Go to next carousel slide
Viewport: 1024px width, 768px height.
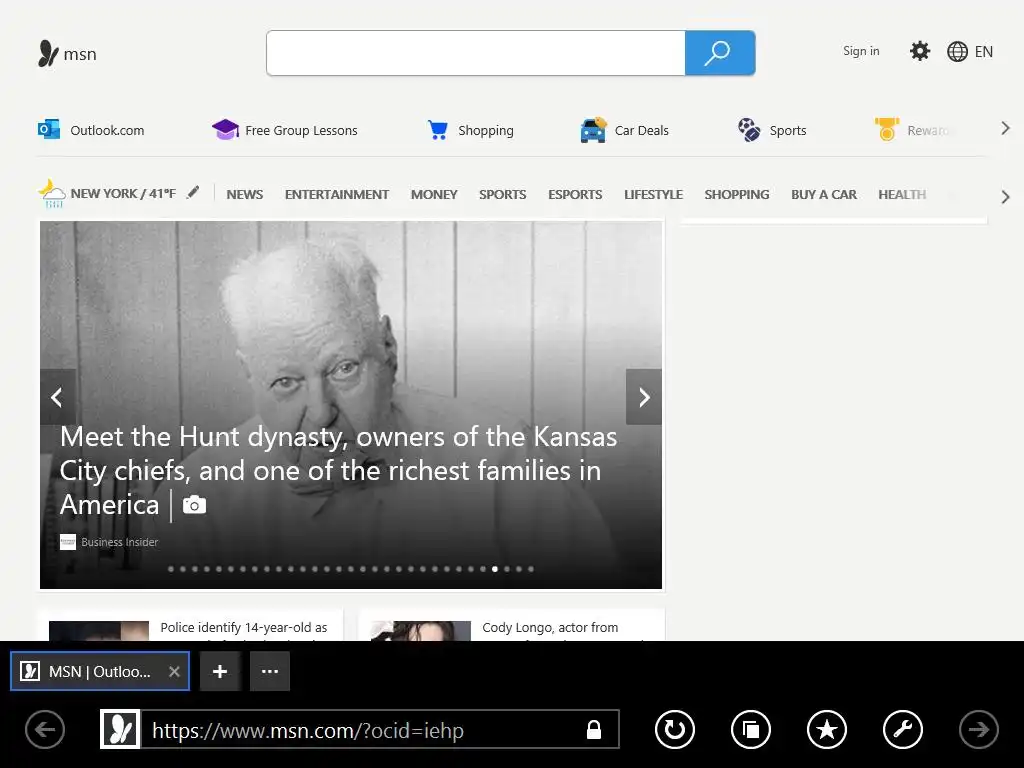coord(644,397)
